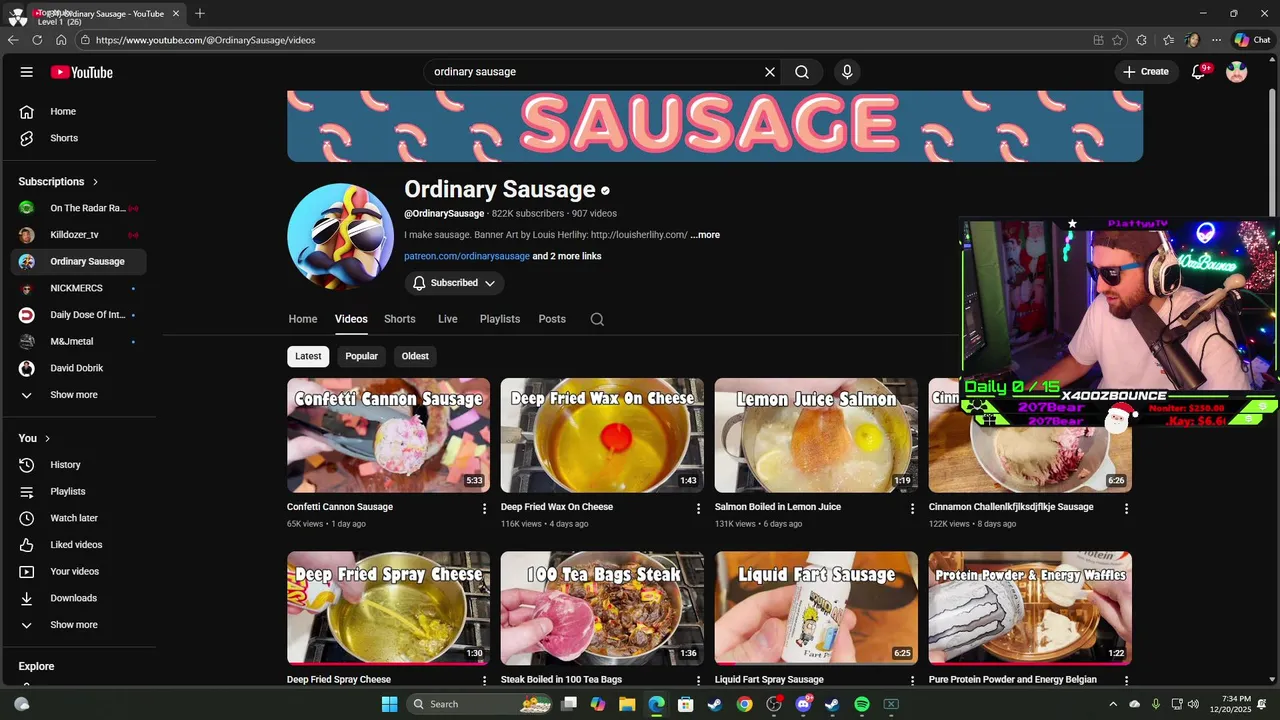1280x720 pixels.
Task: Click the Ordinary Sausage channel avatar
Action: pos(340,236)
